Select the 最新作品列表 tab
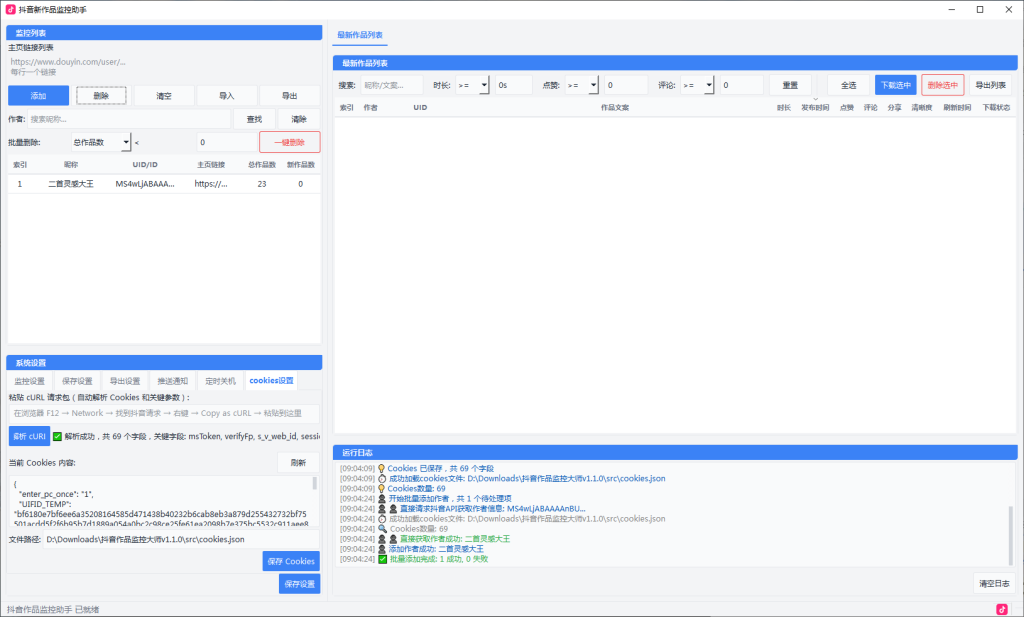The image size is (1024, 617). (360, 35)
